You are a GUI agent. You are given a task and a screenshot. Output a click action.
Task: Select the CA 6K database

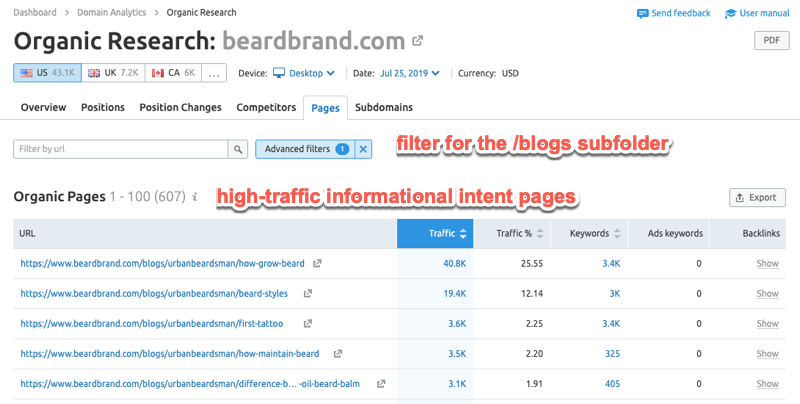tap(173, 73)
